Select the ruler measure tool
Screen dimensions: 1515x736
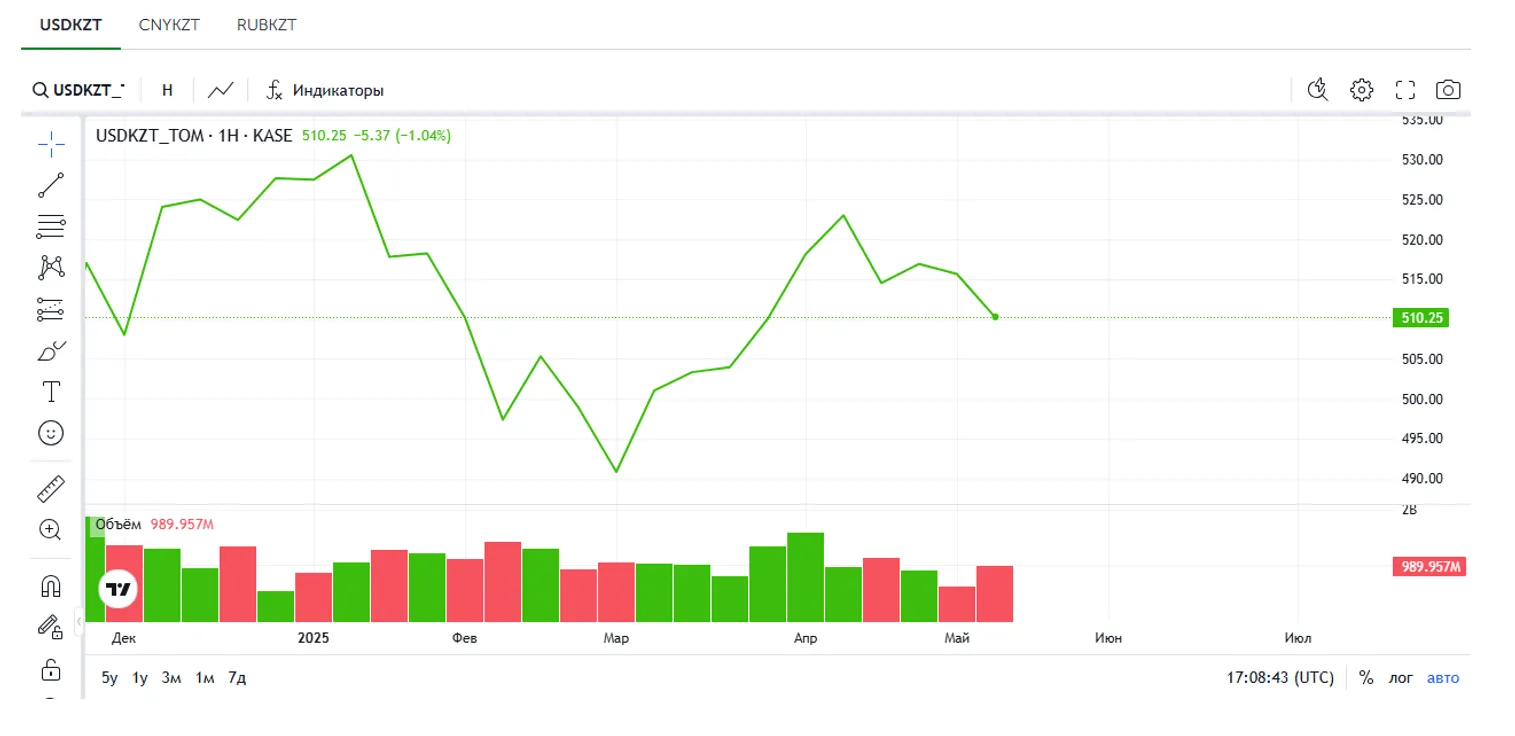(51, 489)
